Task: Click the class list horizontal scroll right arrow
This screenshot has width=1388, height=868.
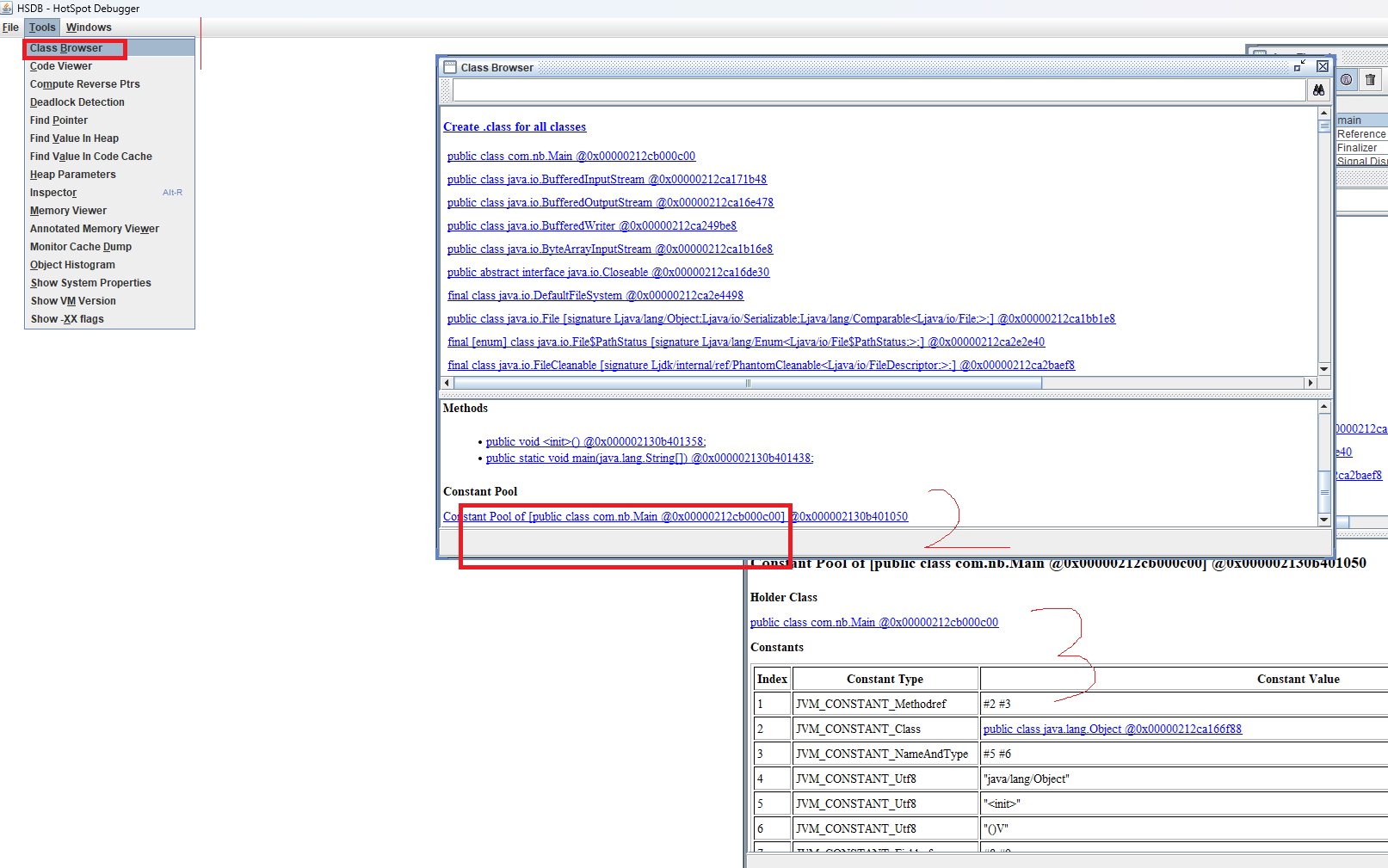Action: point(1311,383)
